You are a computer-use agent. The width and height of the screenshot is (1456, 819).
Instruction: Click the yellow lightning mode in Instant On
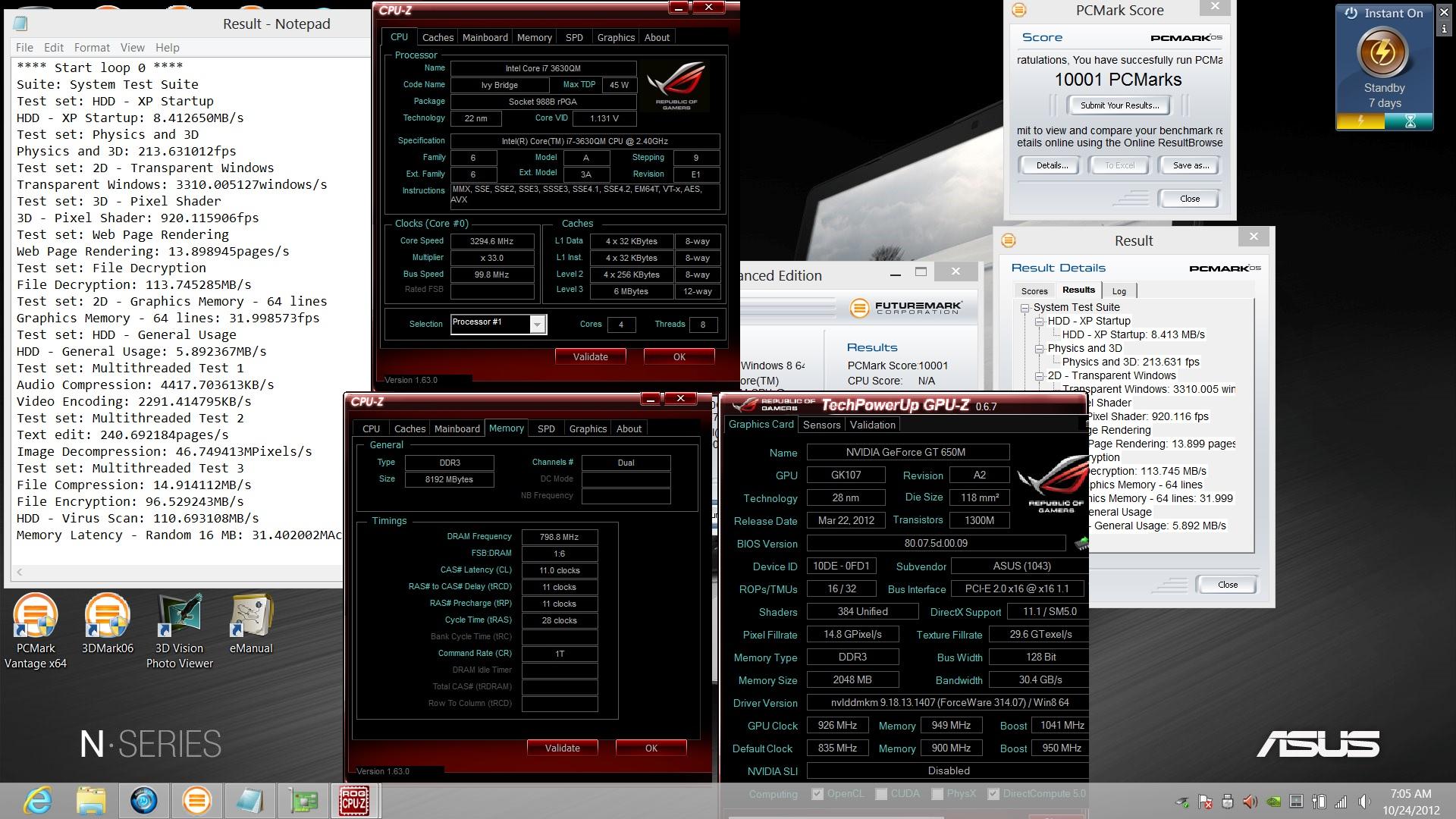[1360, 121]
